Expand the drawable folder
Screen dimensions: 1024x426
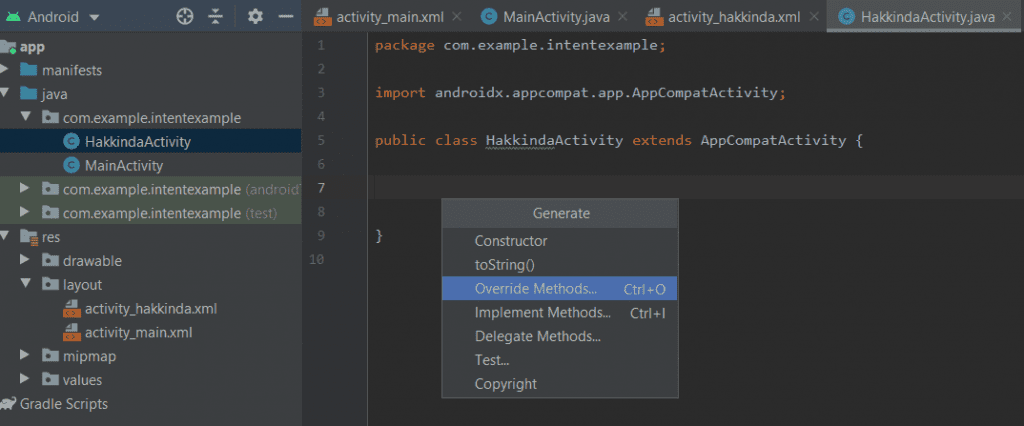[x=29, y=261]
